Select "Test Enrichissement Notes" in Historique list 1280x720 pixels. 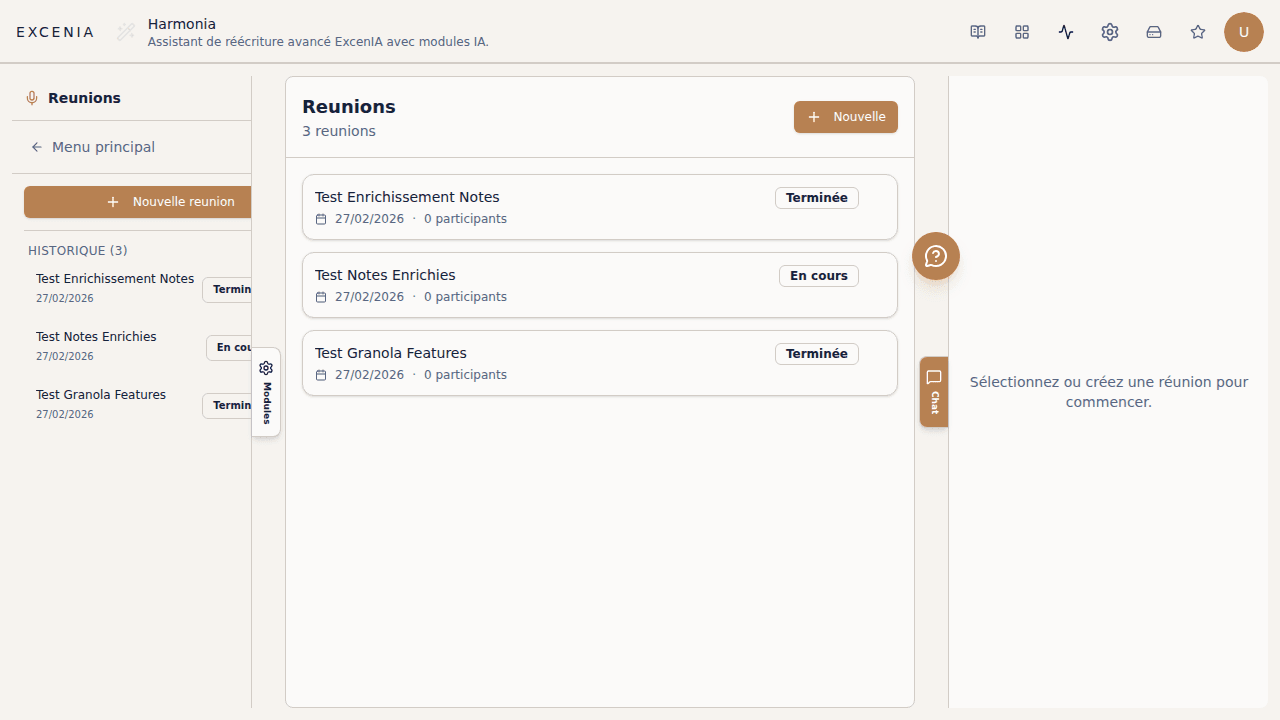click(115, 287)
